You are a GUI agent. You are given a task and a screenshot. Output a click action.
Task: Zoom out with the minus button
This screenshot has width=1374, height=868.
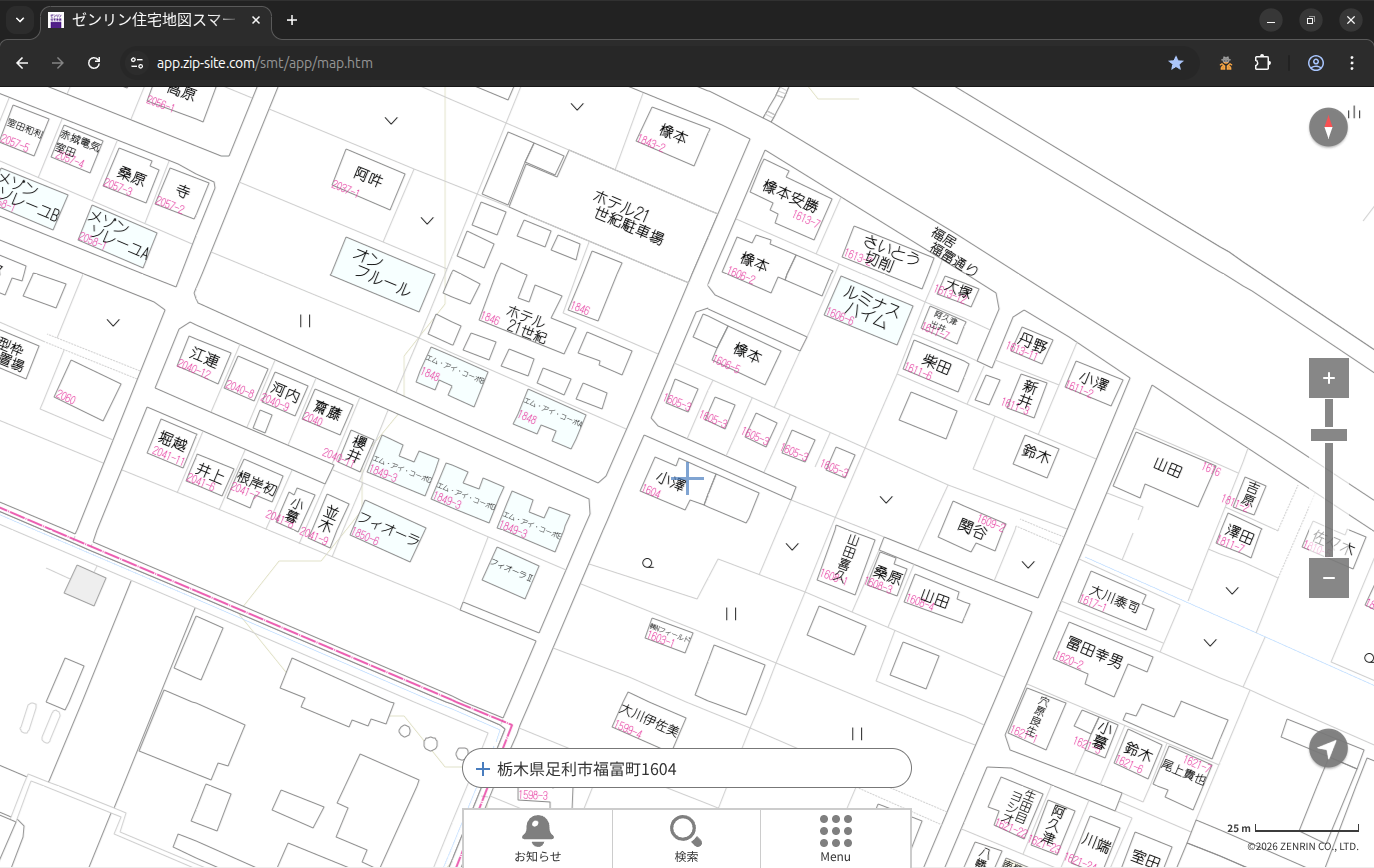coord(1328,578)
